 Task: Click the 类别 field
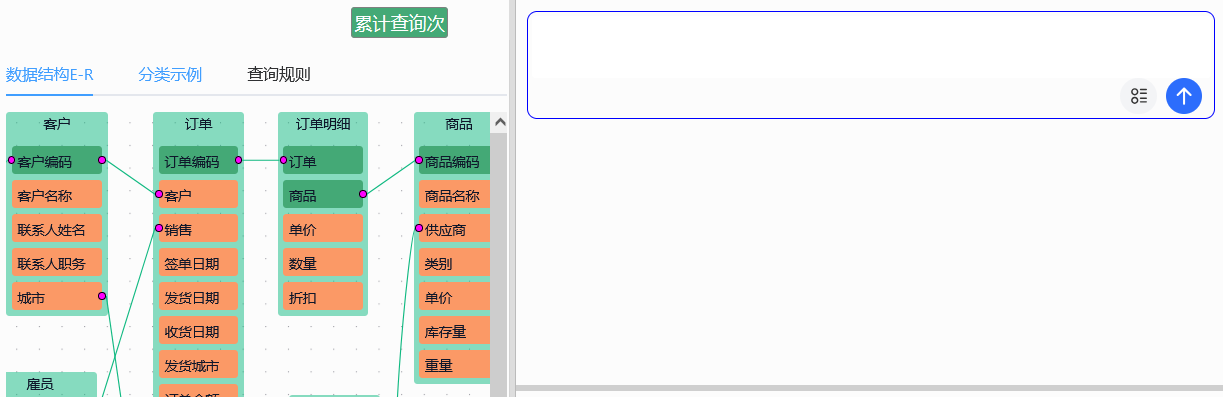tap(455, 262)
